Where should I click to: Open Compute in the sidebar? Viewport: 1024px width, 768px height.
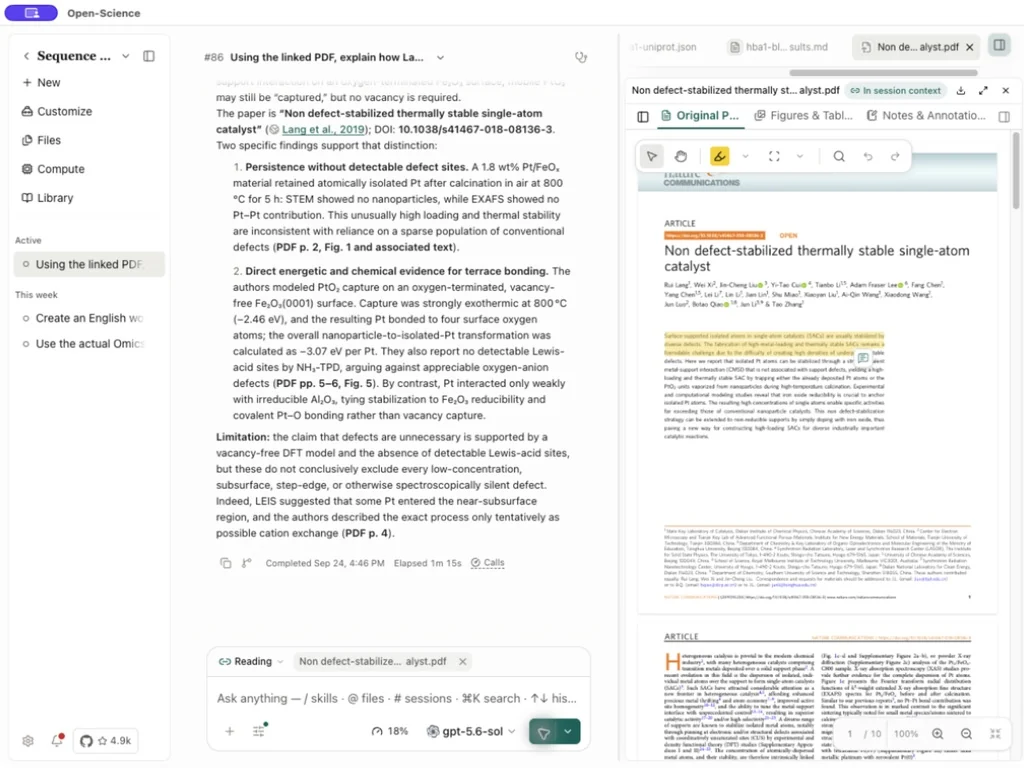point(54,169)
